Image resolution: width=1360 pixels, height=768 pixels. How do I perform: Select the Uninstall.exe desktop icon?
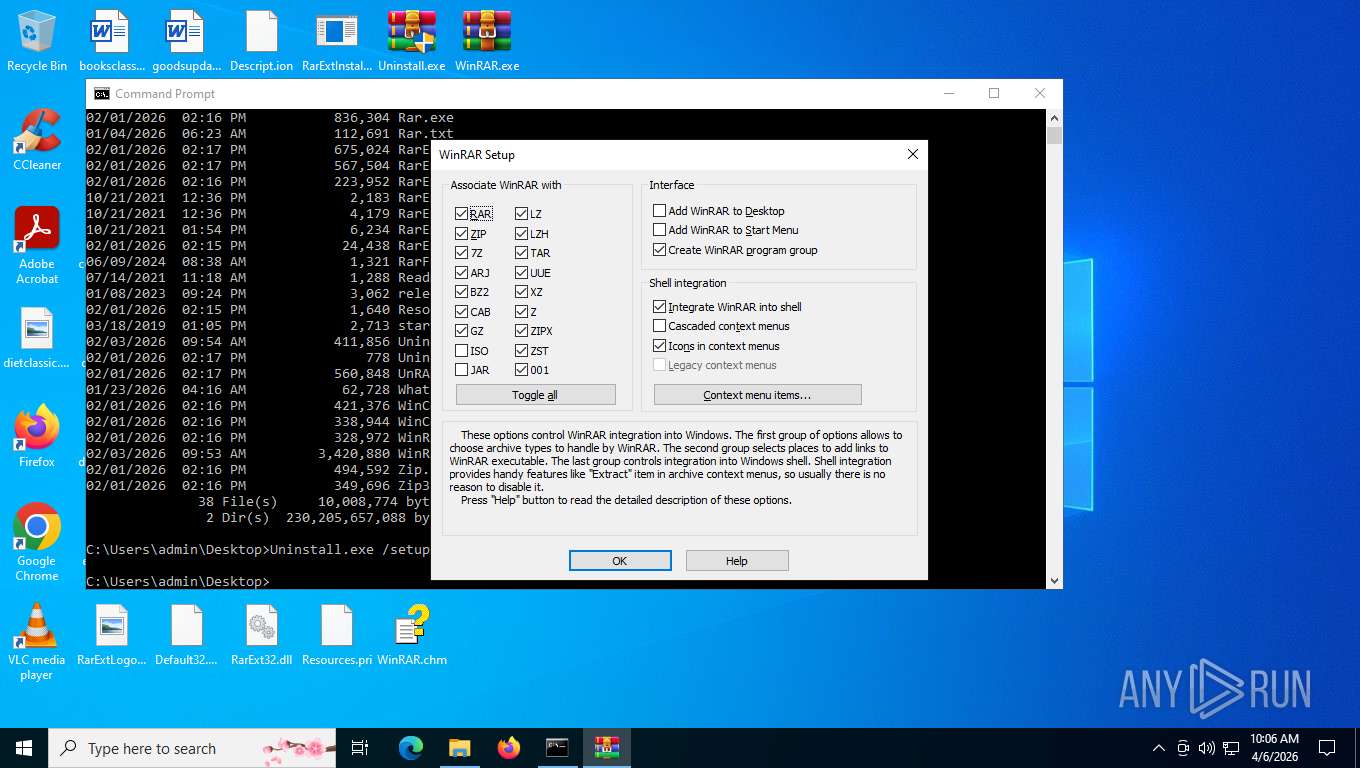(411, 40)
